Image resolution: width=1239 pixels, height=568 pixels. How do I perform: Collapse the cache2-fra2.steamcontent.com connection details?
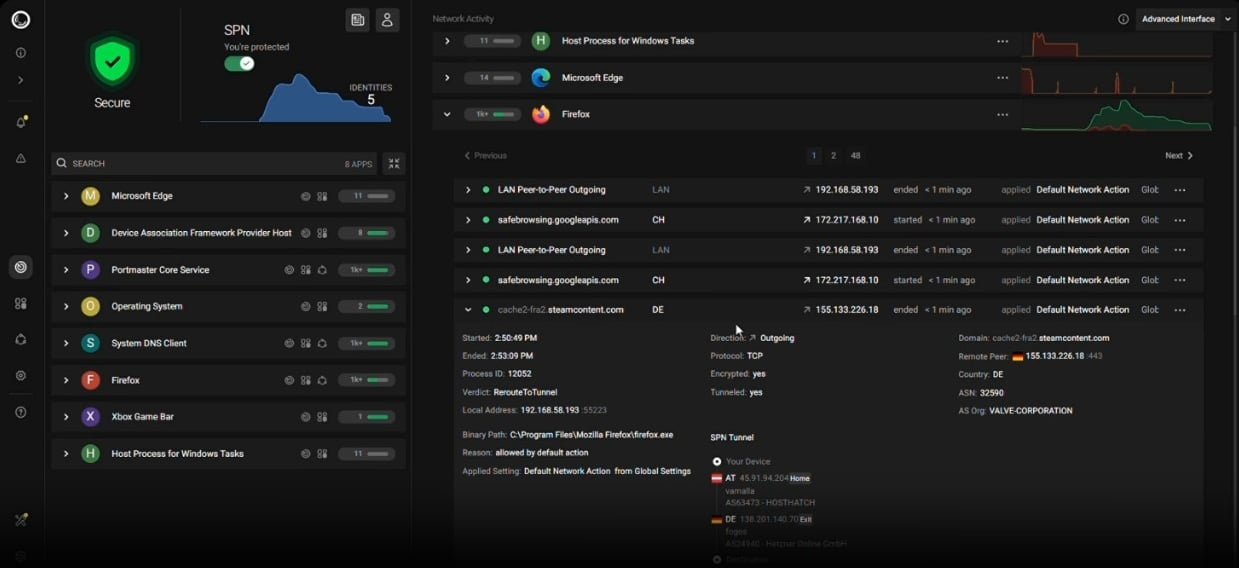[468, 310]
